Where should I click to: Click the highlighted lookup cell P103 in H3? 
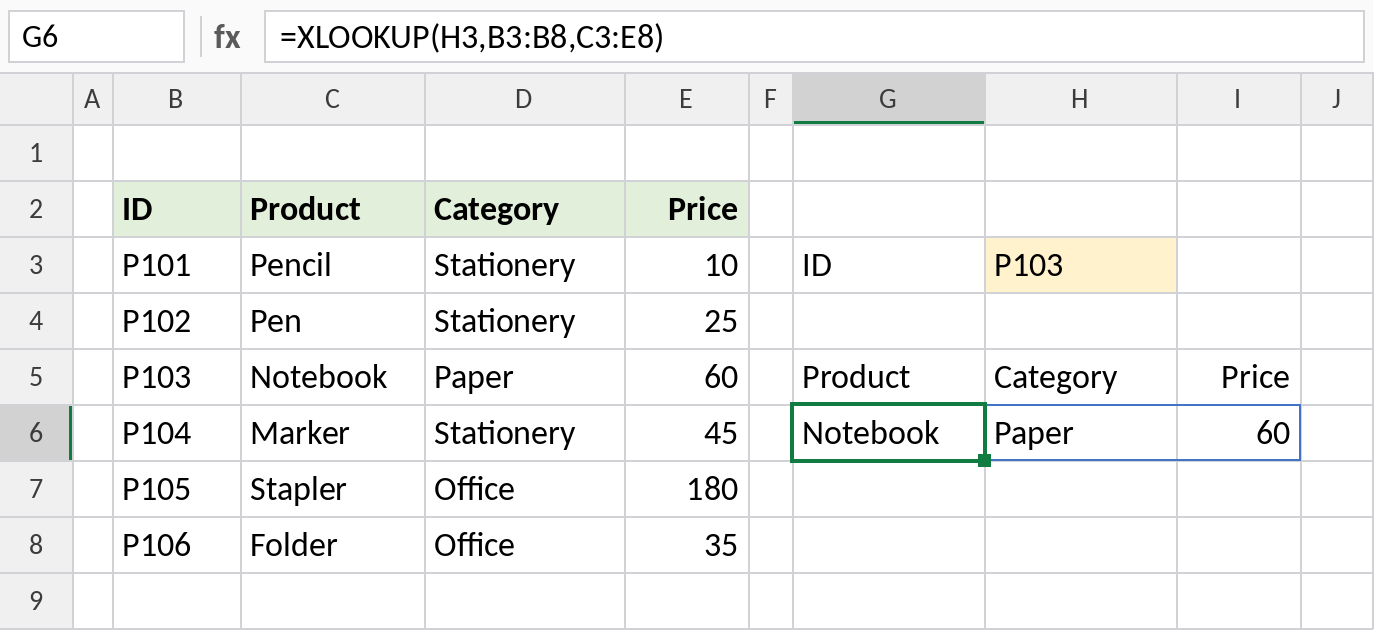(x=1080, y=265)
